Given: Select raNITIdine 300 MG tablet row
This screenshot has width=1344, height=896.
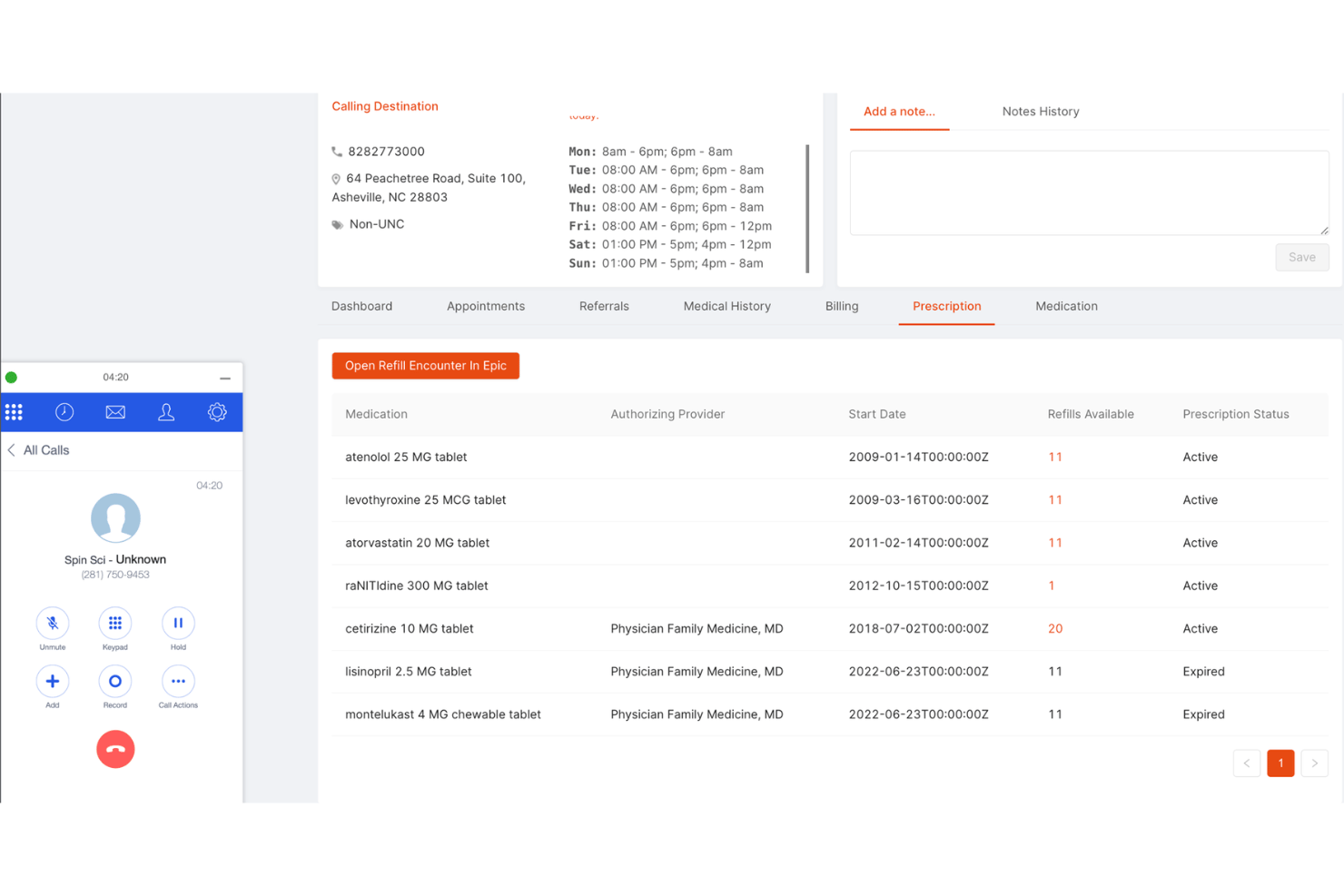Looking at the screenshot, I should tap(830, 586).
